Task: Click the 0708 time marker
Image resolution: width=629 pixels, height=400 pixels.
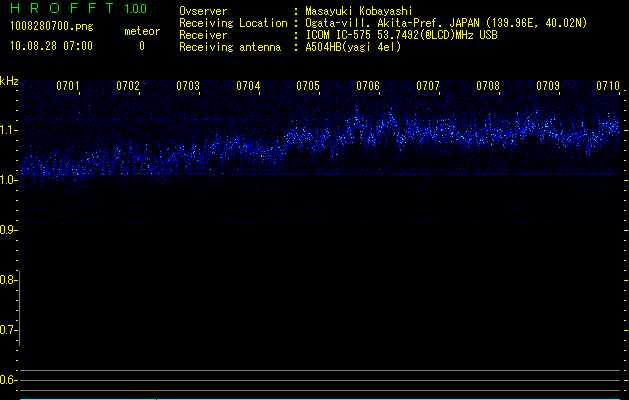Action: (x=488, y=87)
